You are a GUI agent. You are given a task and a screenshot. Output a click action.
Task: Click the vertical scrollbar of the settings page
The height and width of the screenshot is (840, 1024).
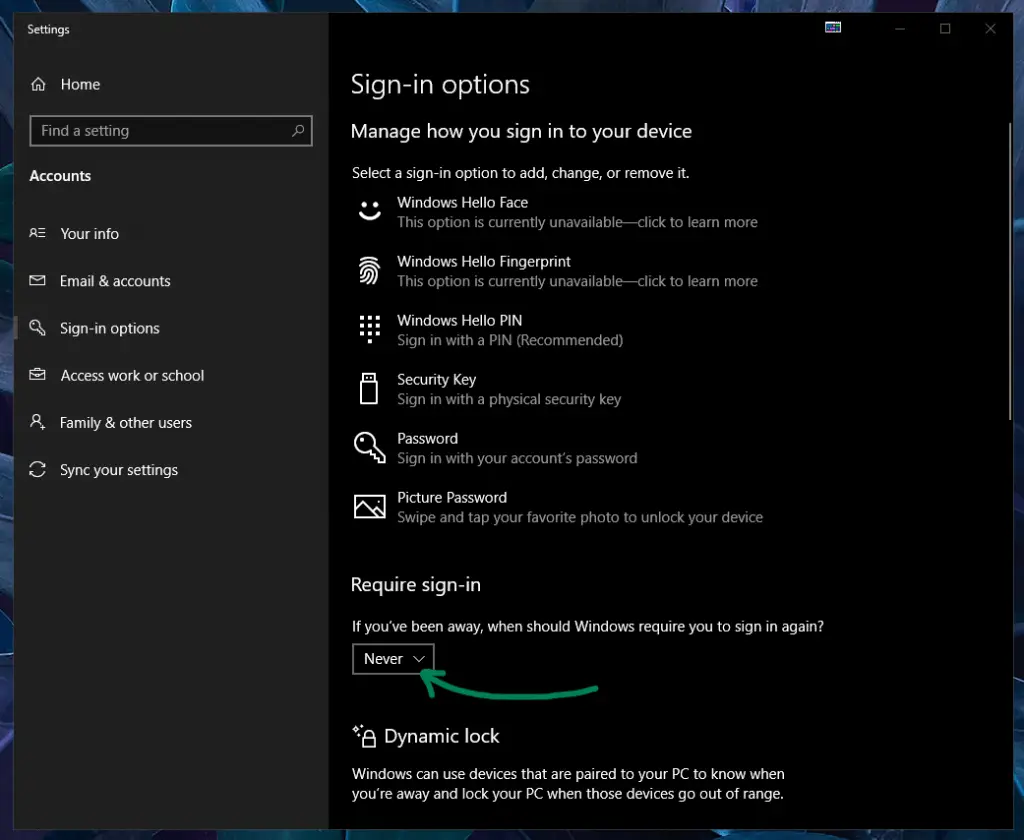pos(1010,271)
